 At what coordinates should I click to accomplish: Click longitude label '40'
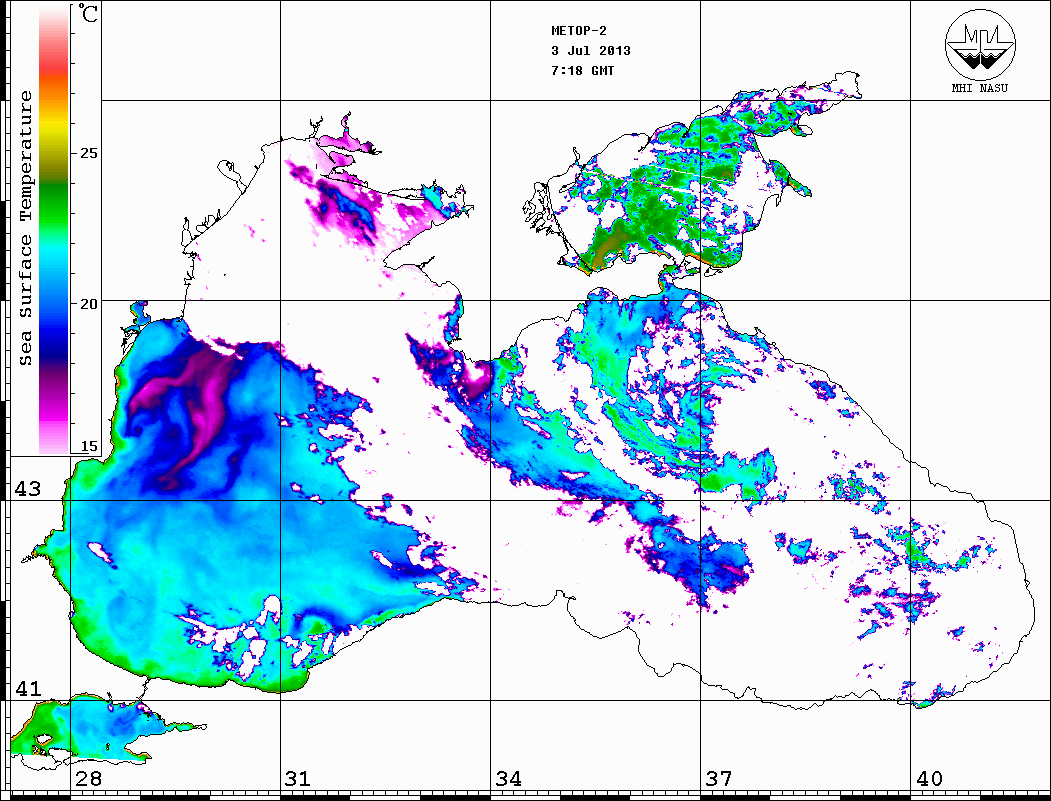pos(929,778)
